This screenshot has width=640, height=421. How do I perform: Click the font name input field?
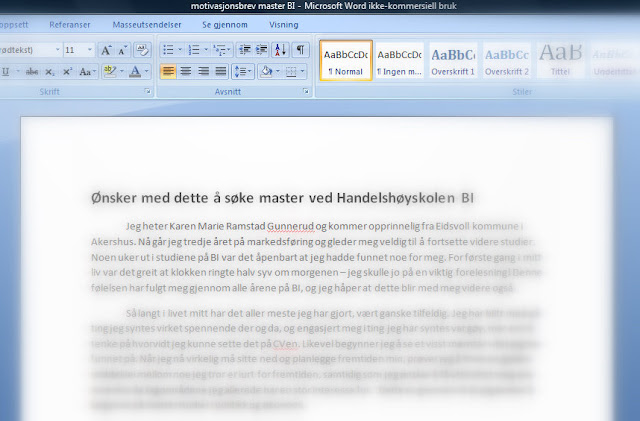pos(27,50)
